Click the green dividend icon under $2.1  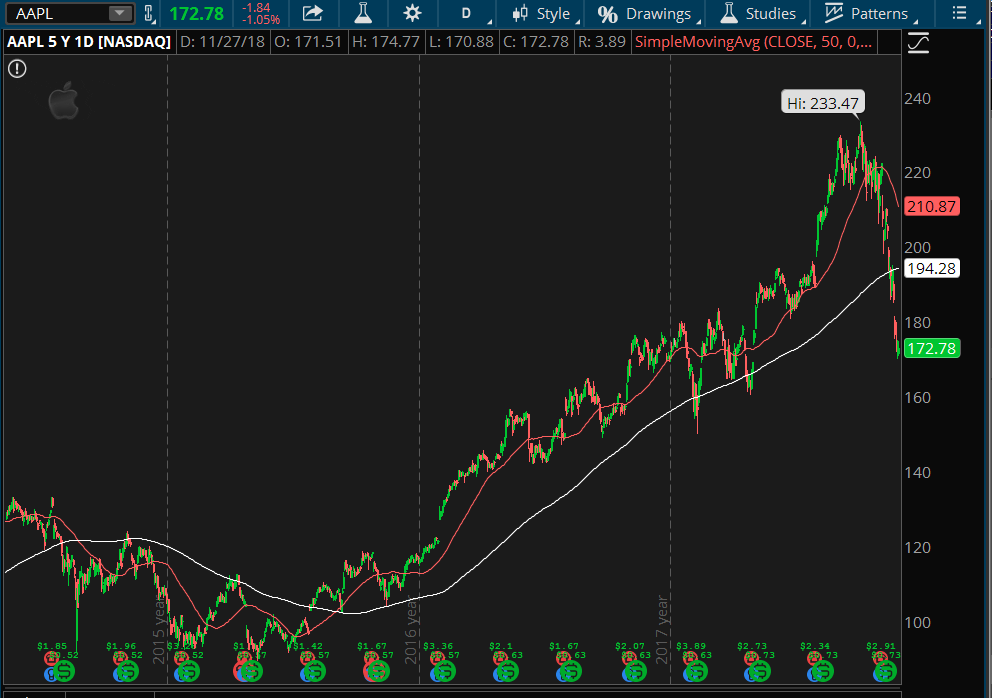pyautogui.click(x=507, y=670)
